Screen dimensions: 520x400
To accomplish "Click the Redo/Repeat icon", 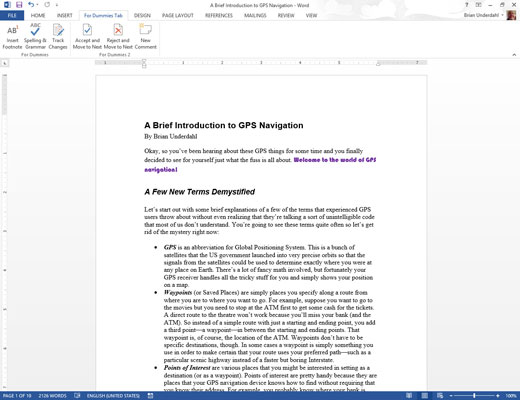I will pyautogui.click(x=47, y=5).
